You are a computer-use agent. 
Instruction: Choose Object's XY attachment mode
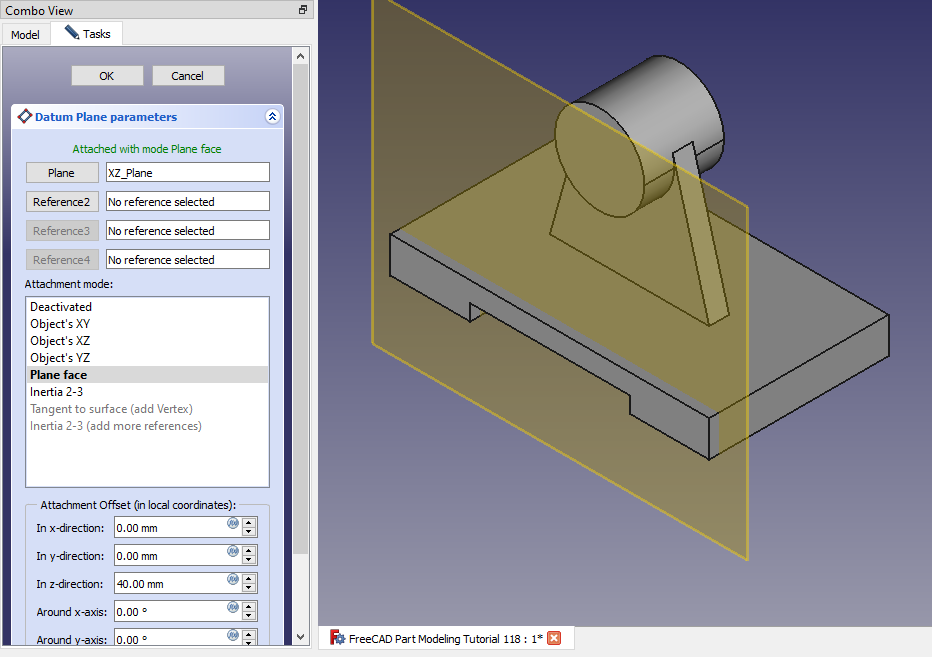[x=60, y=324]
